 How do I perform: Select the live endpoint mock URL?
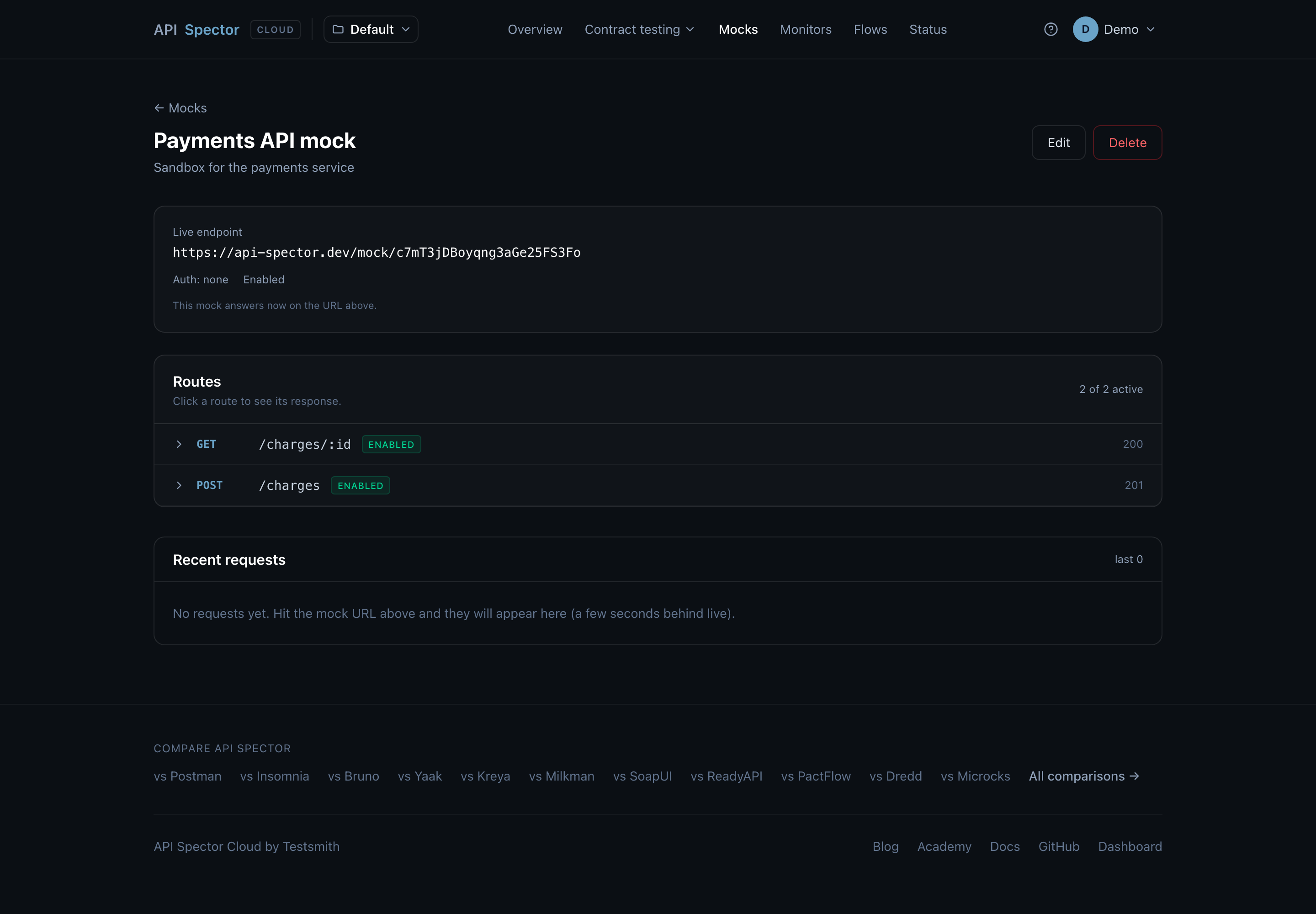point(377,253)
